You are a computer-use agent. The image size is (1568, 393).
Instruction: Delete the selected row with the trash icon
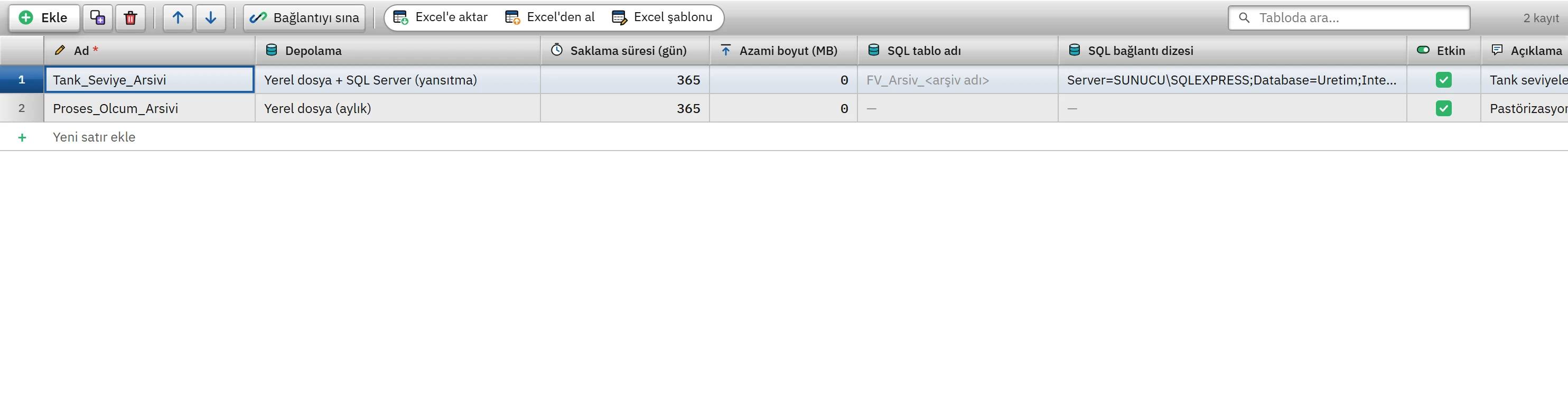[130, 17]
